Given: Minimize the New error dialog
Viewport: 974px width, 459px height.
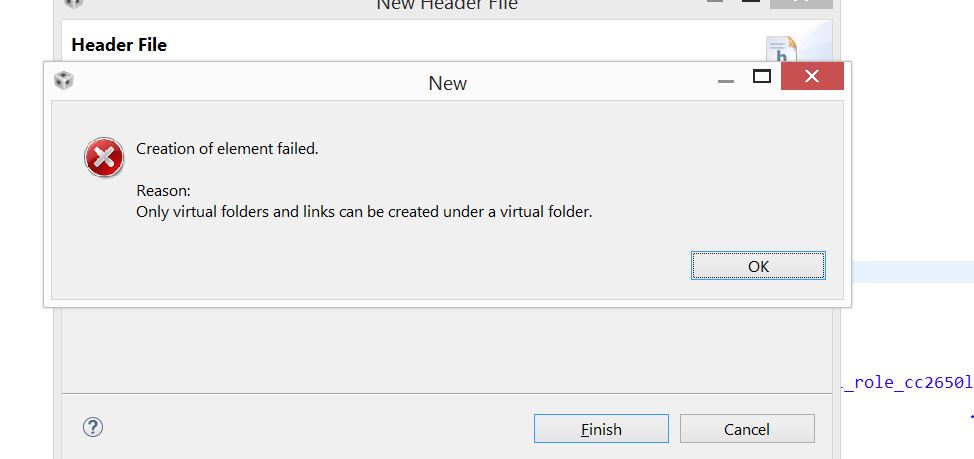Looking at the screenshot, I should click(x=726, y=80).
